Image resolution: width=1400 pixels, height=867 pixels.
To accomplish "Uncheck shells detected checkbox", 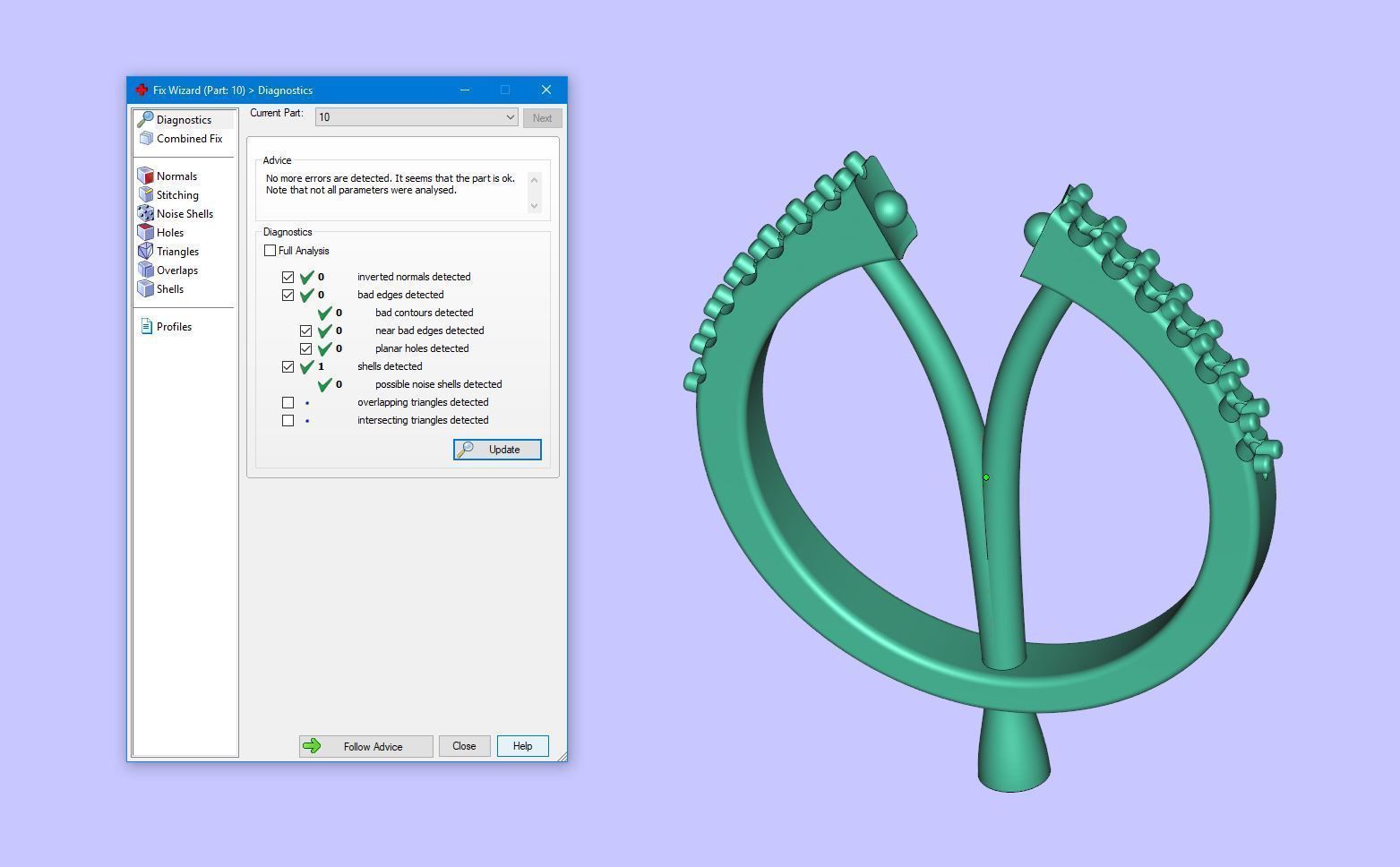I will (x=288, y=366).
